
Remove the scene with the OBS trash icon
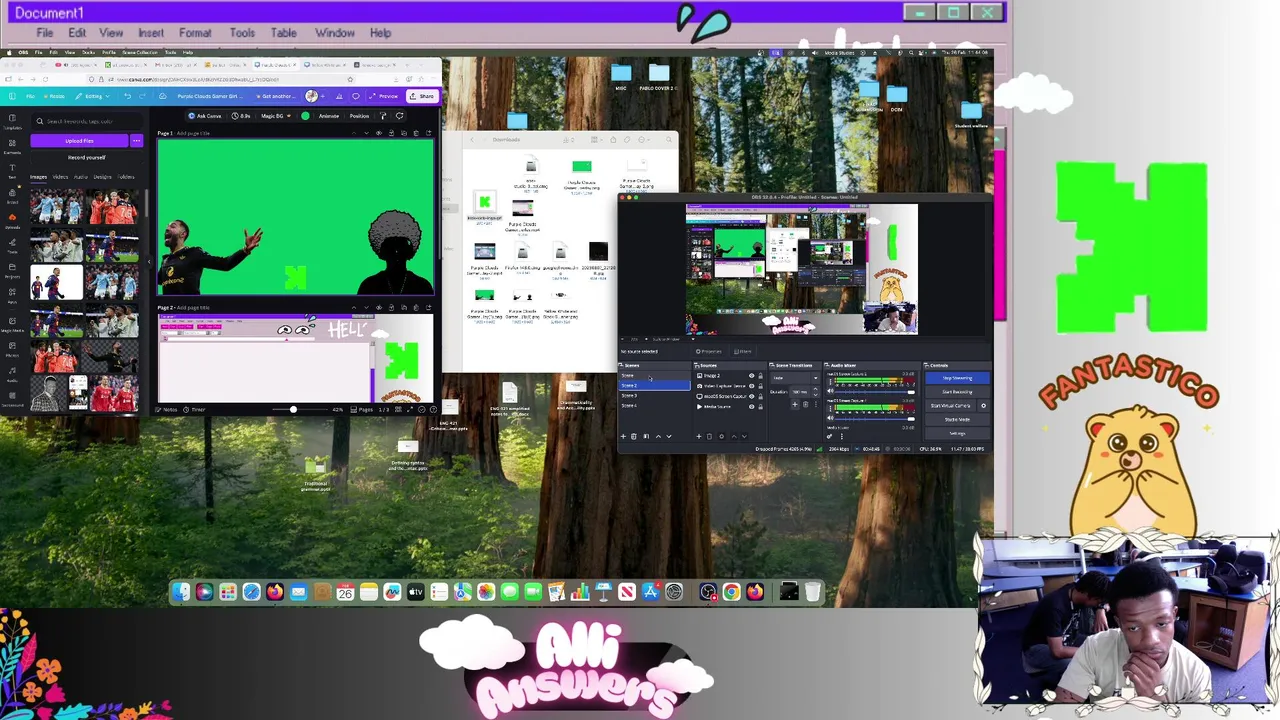(x=634, y=436)
